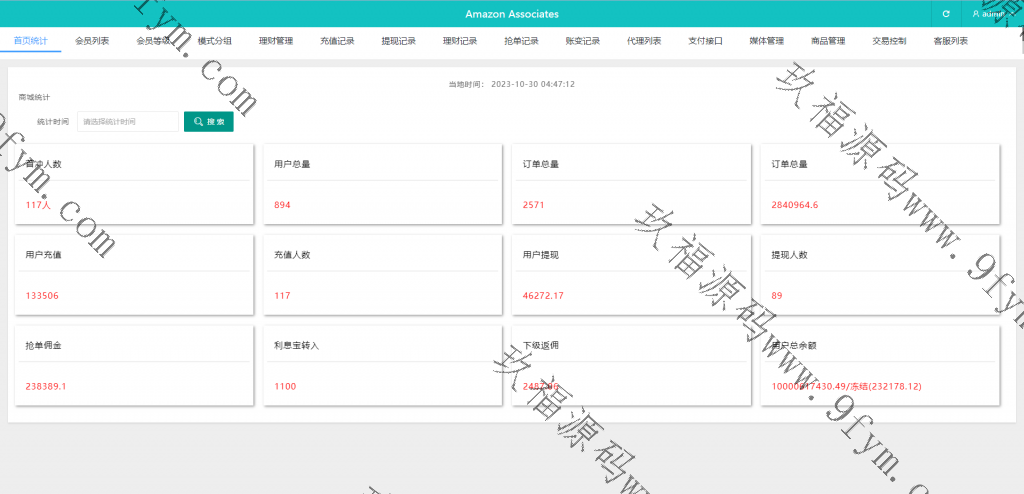Image resolution: width=1024 pixels, height=494 pixels.
Task: Open the 支付接口 tab
Action: point(705,41)
